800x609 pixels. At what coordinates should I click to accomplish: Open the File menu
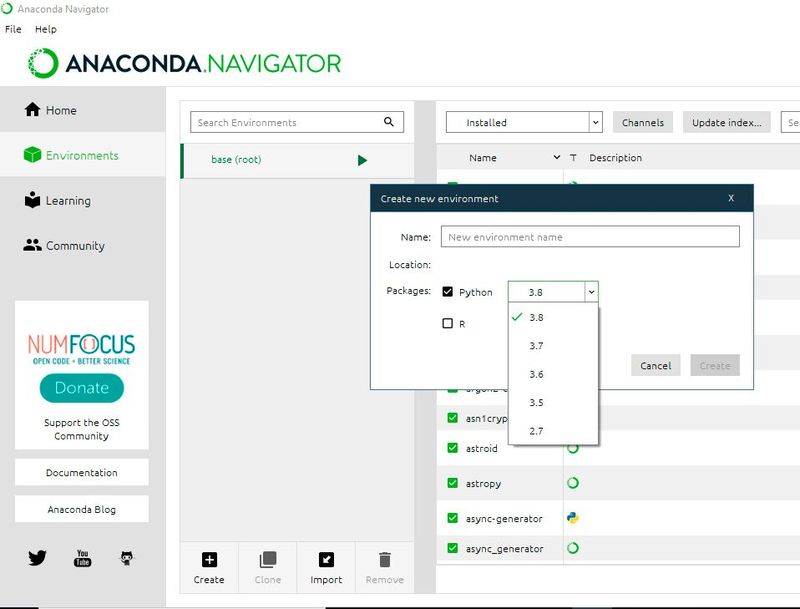pos(13,29)
